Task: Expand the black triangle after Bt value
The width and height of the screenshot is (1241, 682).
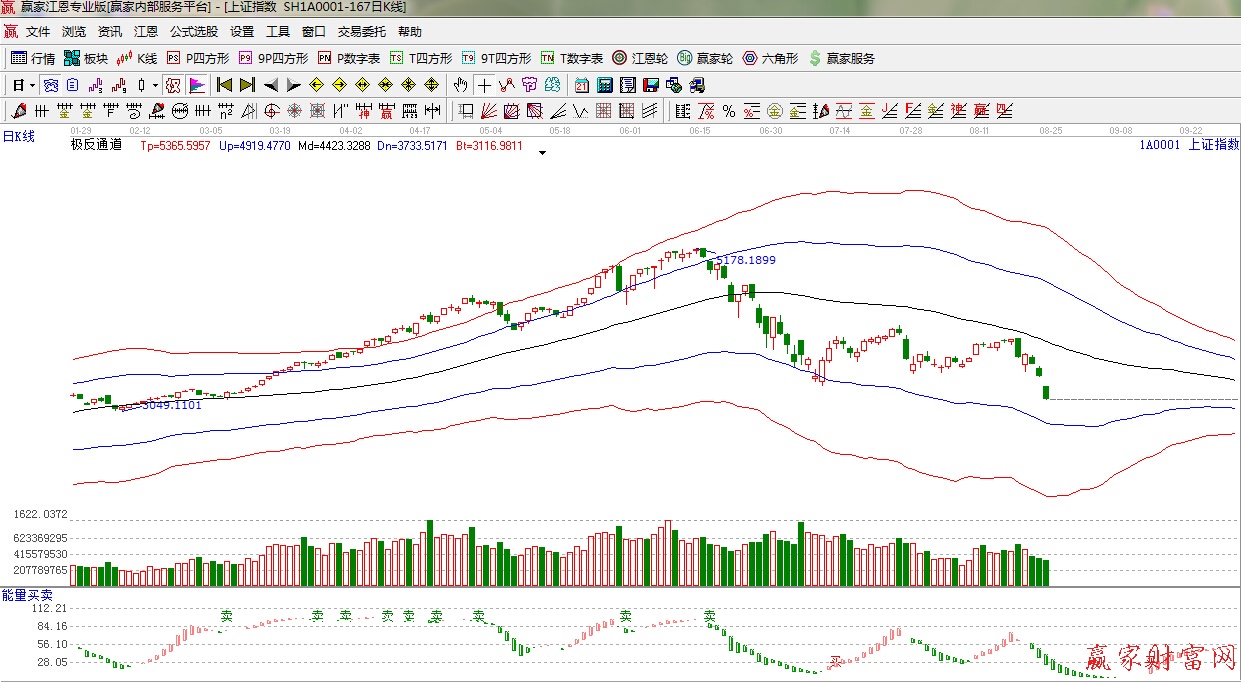Action: pos(542,153)
